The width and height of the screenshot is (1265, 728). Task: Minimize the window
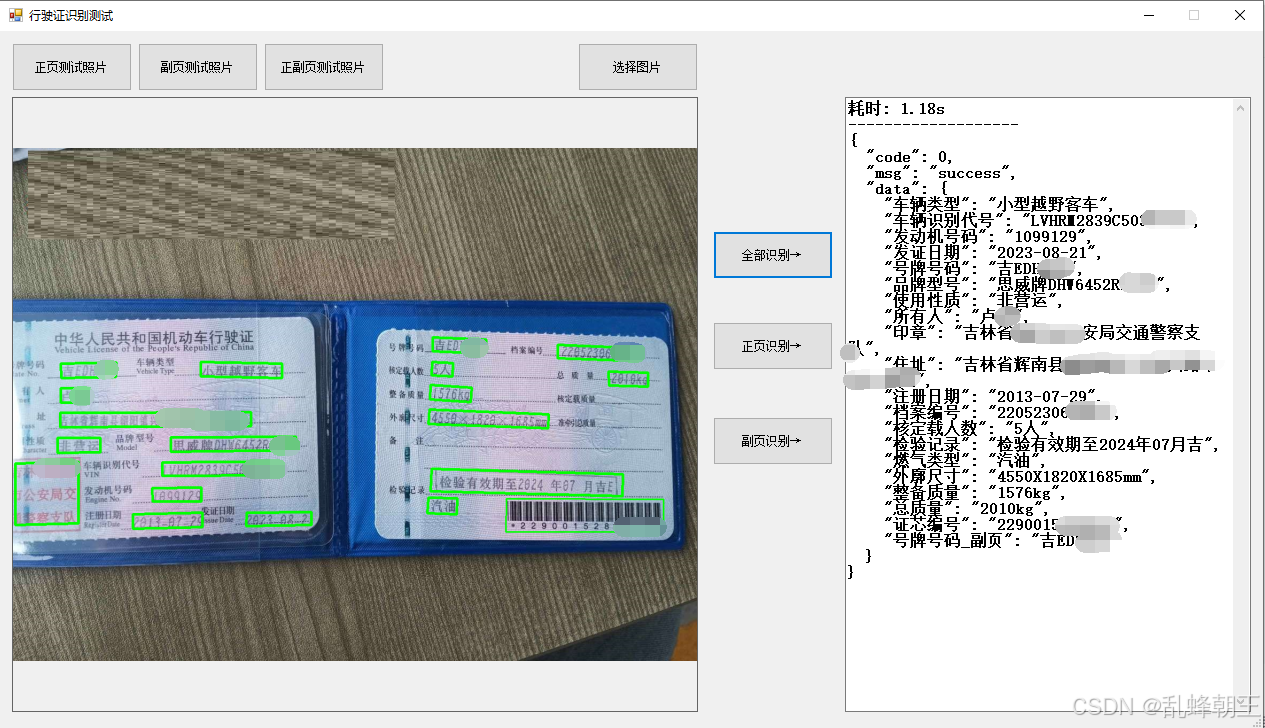pos(1147,15)
